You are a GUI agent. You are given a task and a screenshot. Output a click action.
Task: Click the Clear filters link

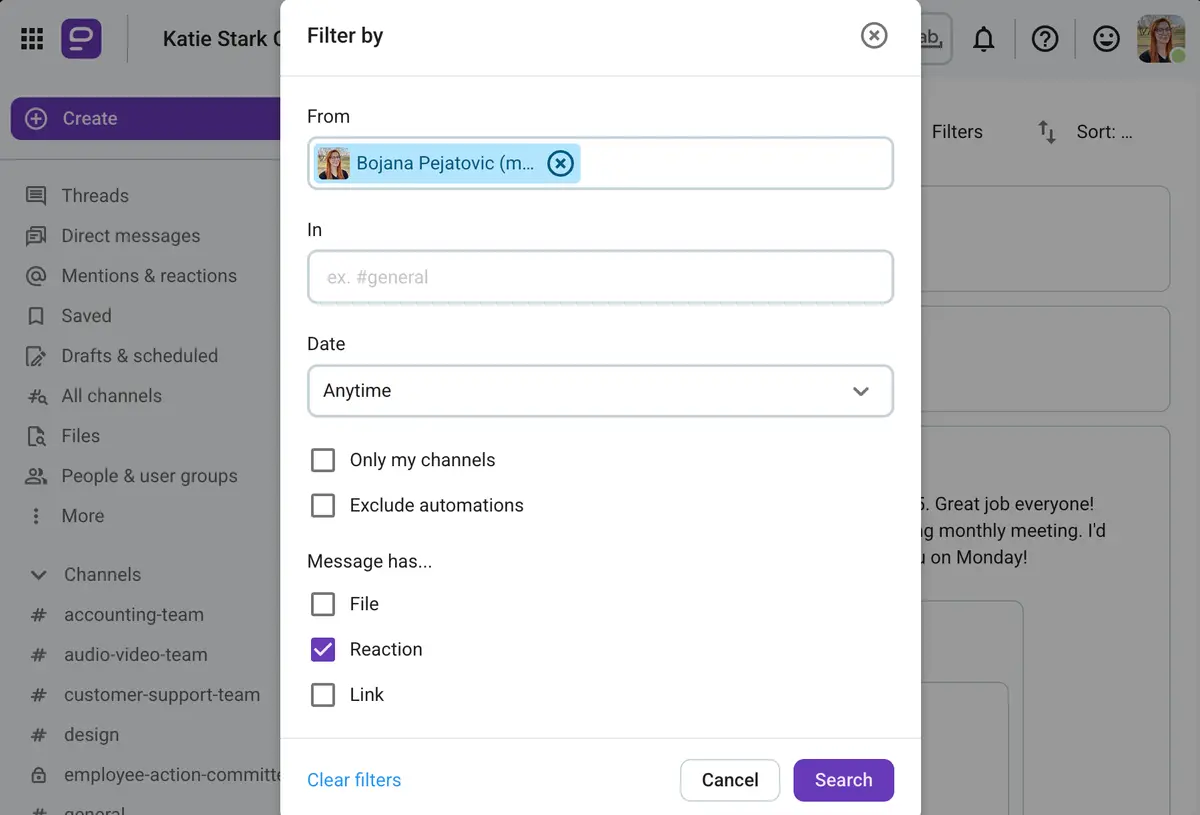354,779
